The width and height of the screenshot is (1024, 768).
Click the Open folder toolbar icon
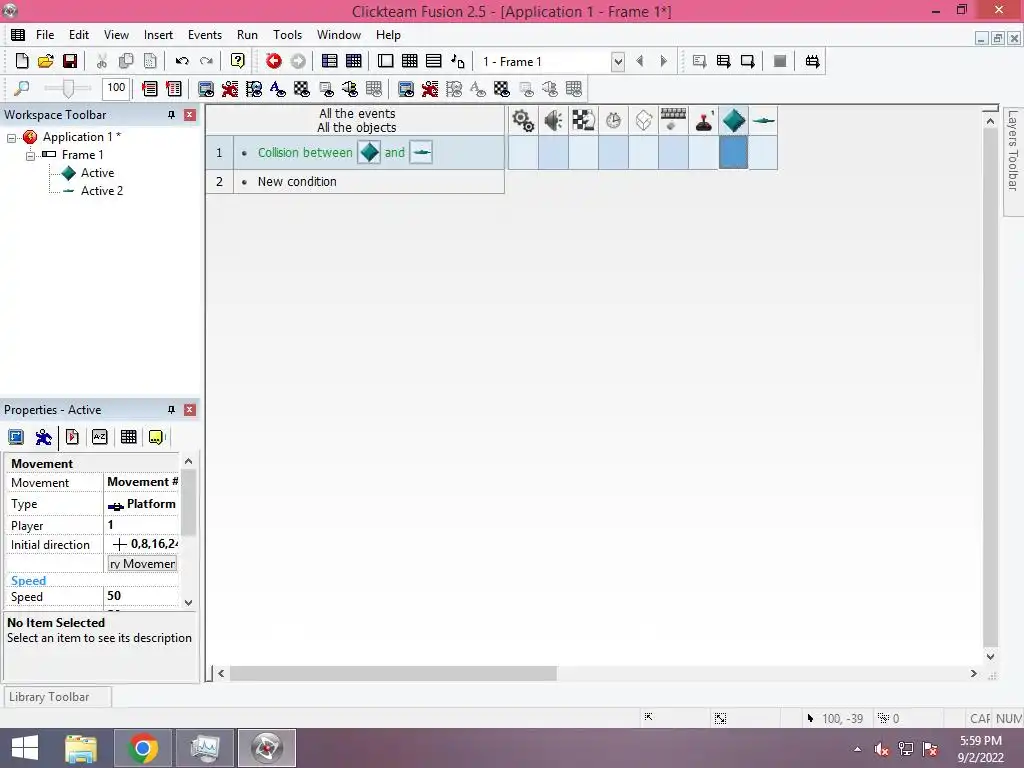pyautogui.click(x=46, y=61)
